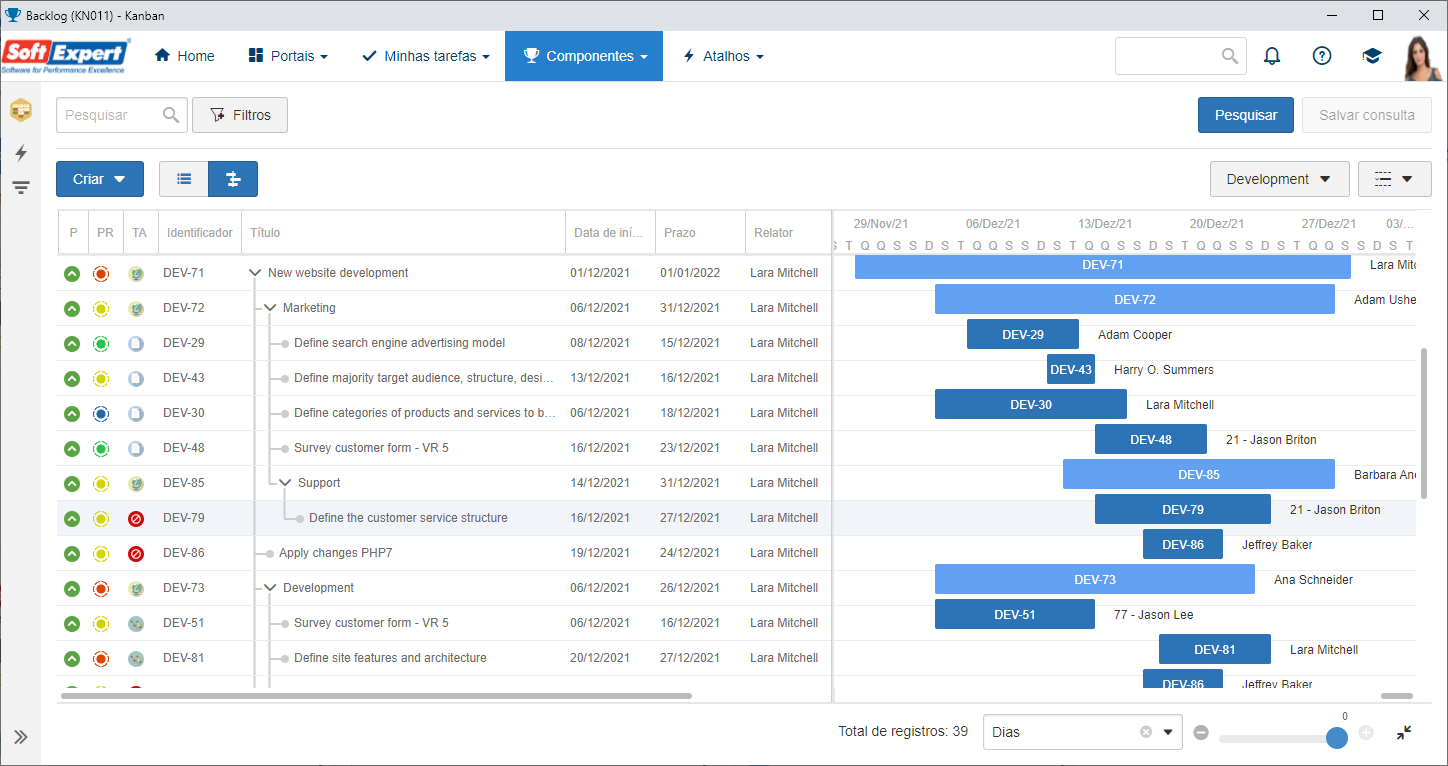Viewport: 1448px width, 766px height.
Task: Click the collapse fullscreen arrows icon
Action: click(x=1404, y=733)
